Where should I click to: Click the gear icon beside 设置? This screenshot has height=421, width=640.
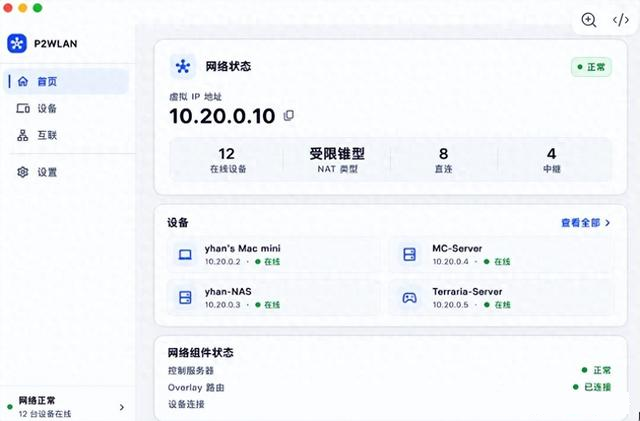pos(23,172)
